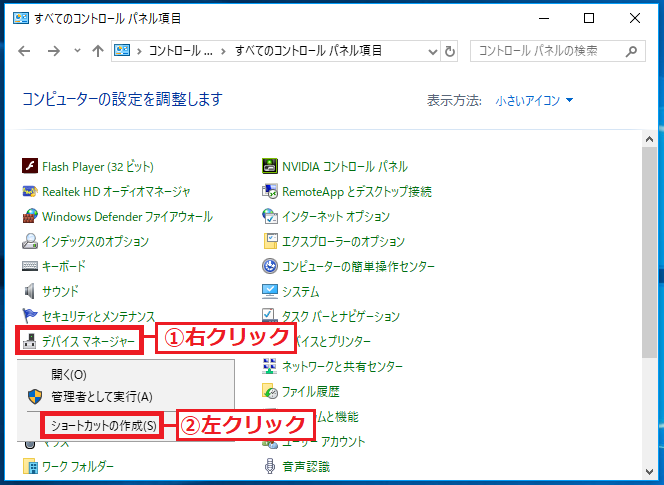Select ショートカットの作成(S) in the context menu
Image resolution: width=664 pixels, height=485 pixels.
[x=104, y=425]
